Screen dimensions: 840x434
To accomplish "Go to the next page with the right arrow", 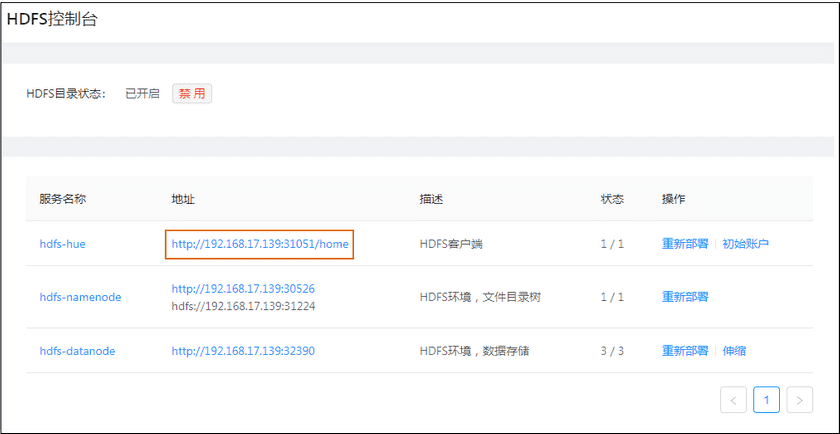I will [x=799, y=400].
